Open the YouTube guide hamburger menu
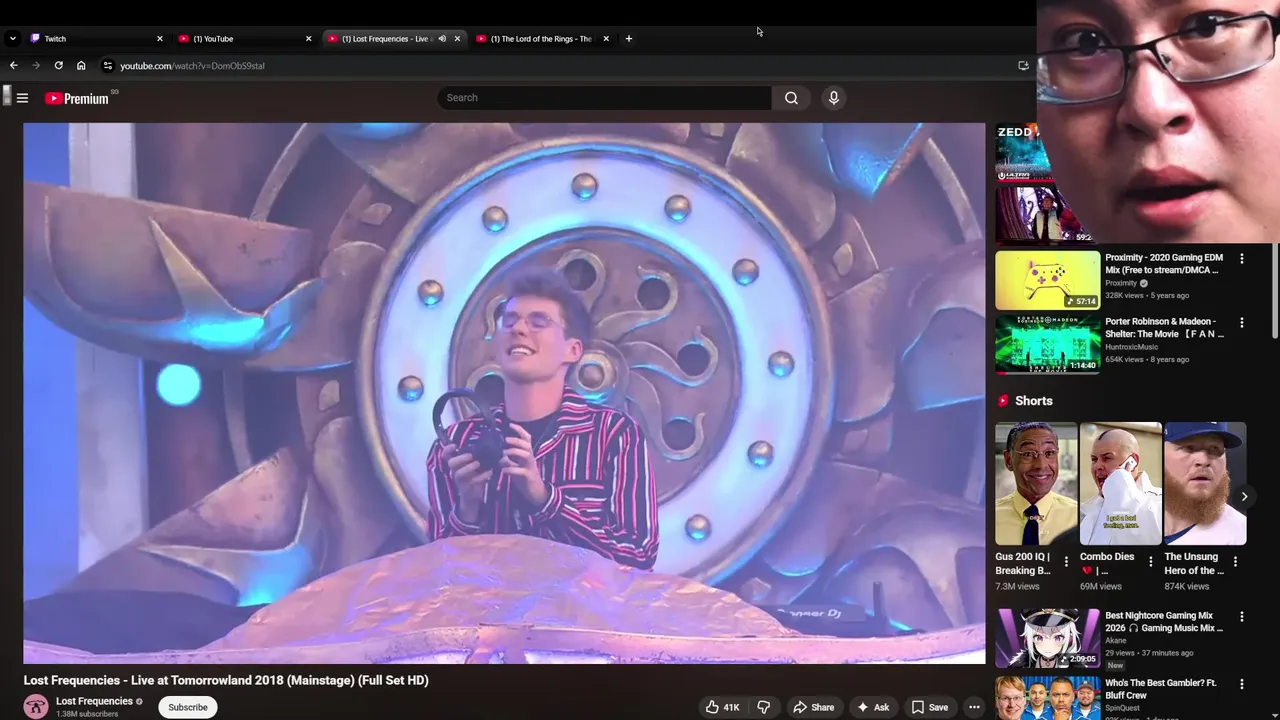 22,98
